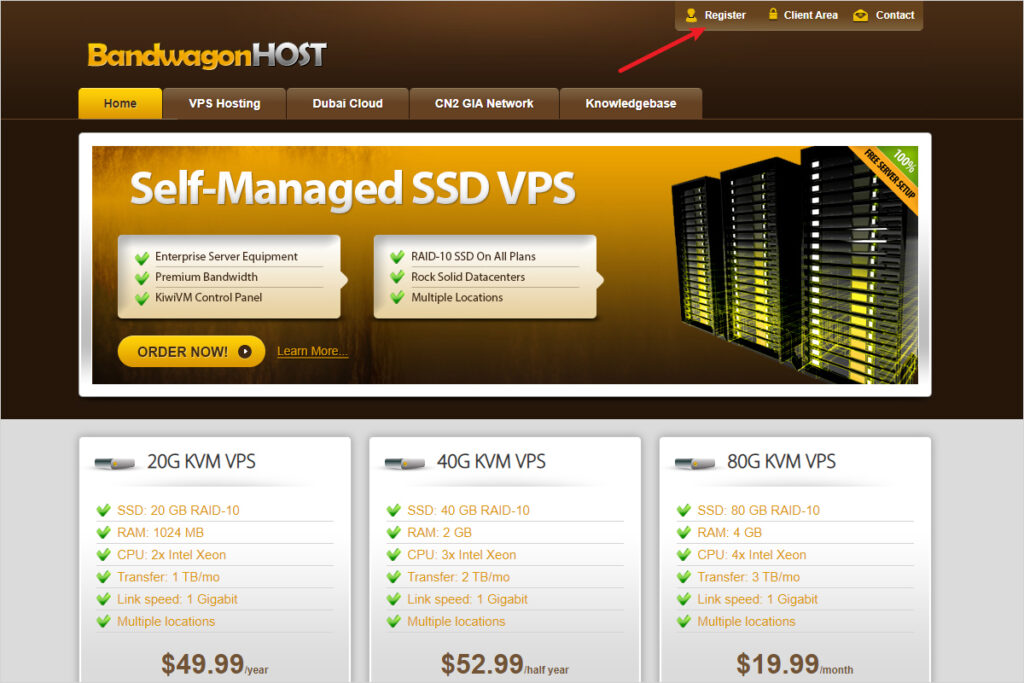Image resolution: width=1024 pixels, height=683 pixels.
Task: Click the Client Area padlock icon
Action: (x=773, y=14)
